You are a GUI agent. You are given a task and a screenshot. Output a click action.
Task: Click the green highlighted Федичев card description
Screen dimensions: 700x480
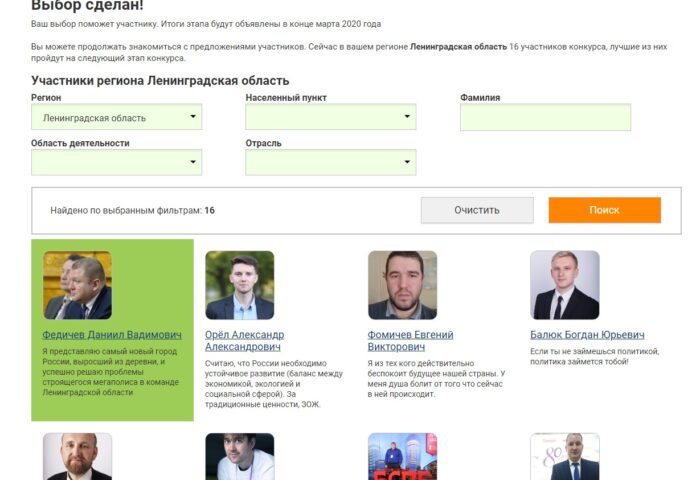pyautogui.click(x=111, y=372)
